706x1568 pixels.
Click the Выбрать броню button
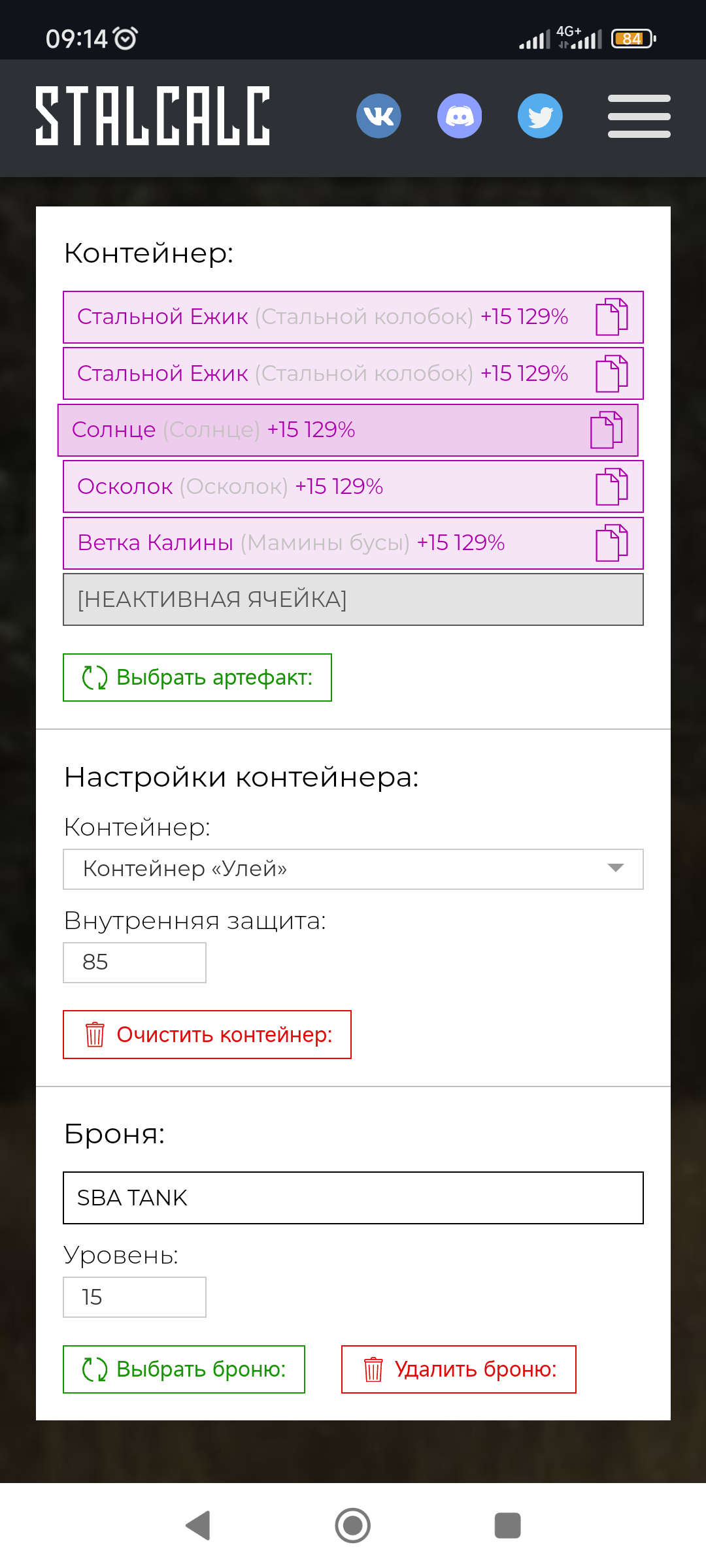click(x=184, y=1369)
